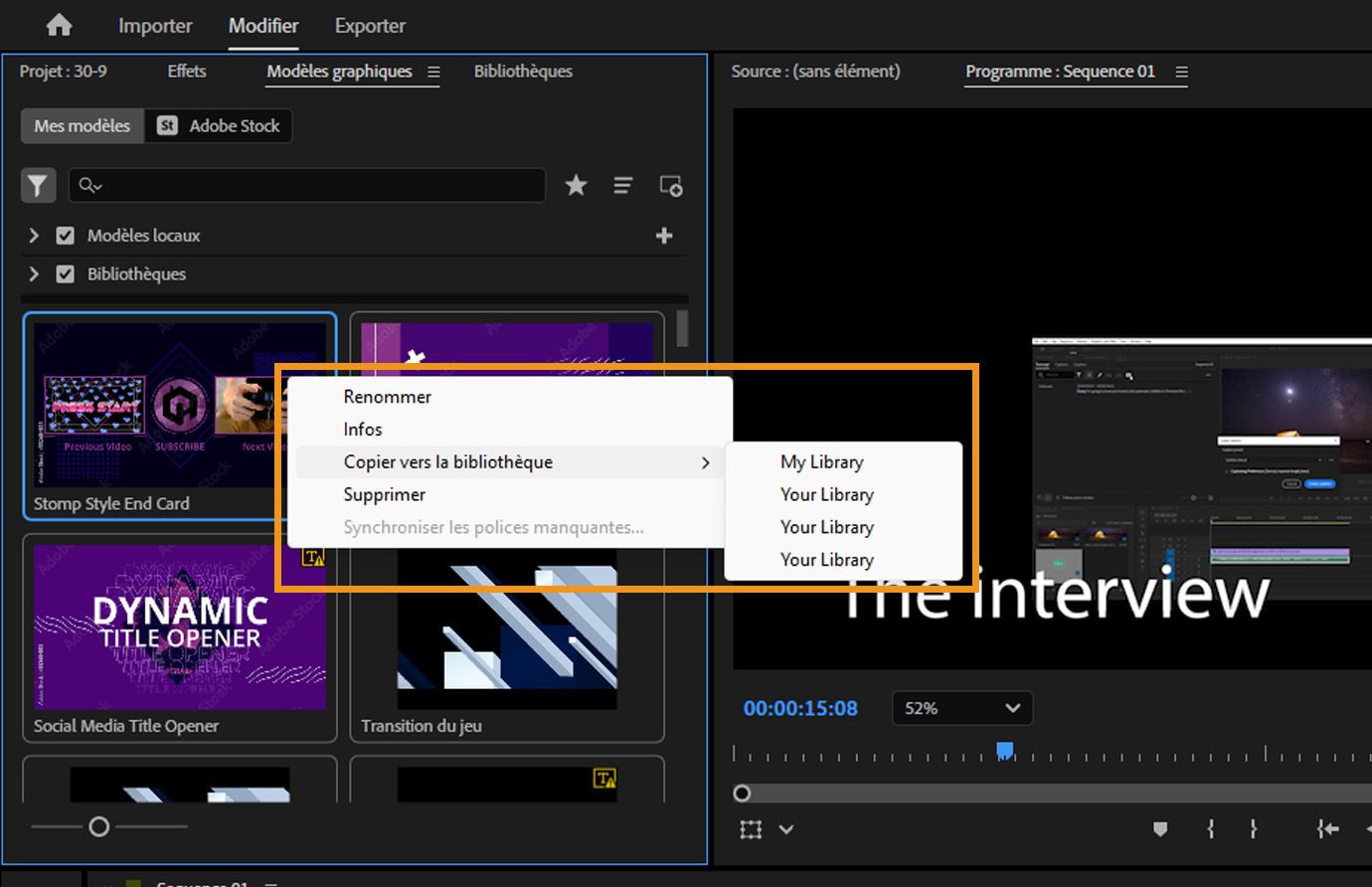Click the Go to In point icon
This screenshot has width=1372, height=887.
tap(1326, 828)
